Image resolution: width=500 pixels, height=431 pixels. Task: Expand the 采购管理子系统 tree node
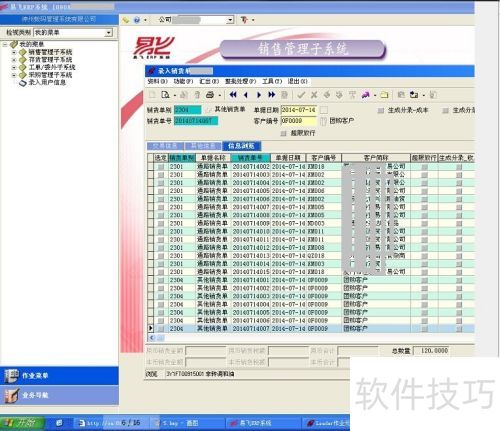pos(14,75)
